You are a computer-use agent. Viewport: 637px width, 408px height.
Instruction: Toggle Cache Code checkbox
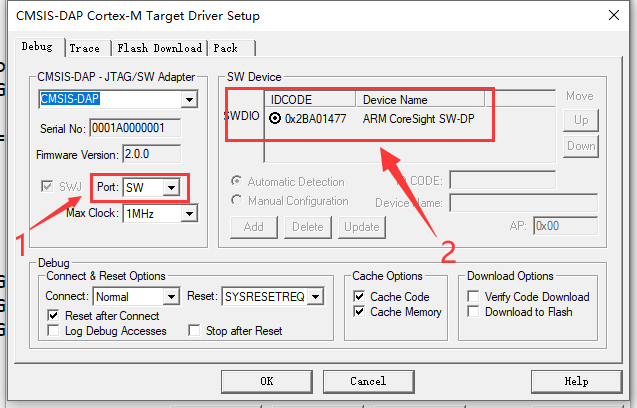click(x=359, y=296)
